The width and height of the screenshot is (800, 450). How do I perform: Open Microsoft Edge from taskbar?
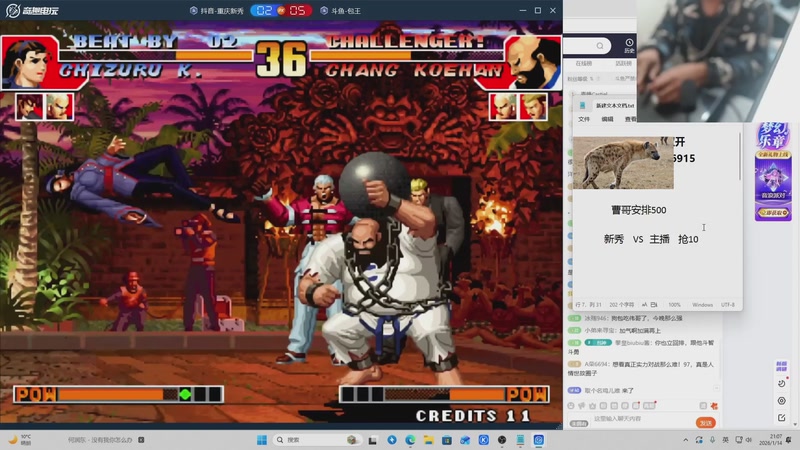tap(410, 440)
